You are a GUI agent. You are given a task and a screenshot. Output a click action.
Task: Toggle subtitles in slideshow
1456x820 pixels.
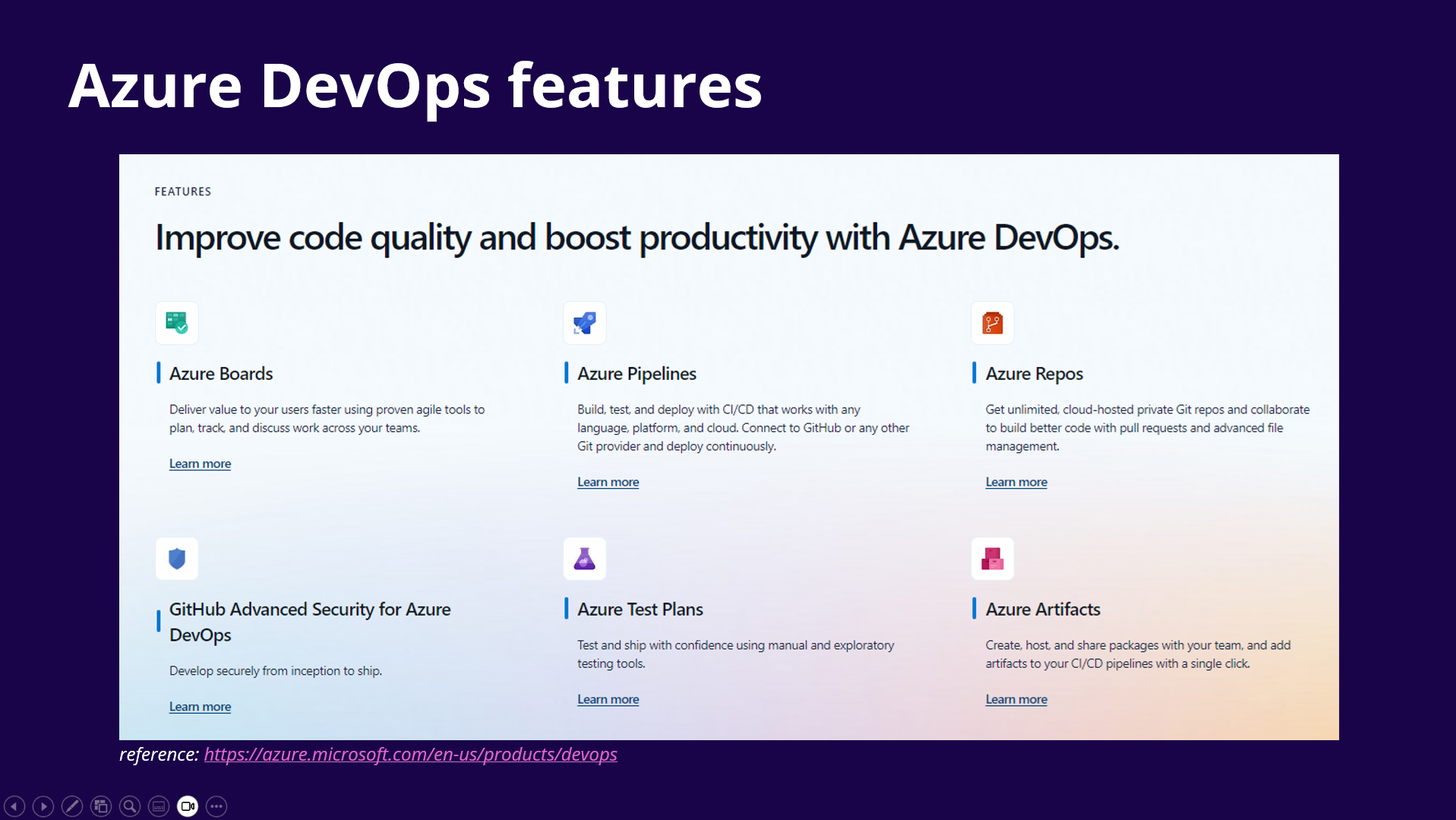tap(159, 806)
